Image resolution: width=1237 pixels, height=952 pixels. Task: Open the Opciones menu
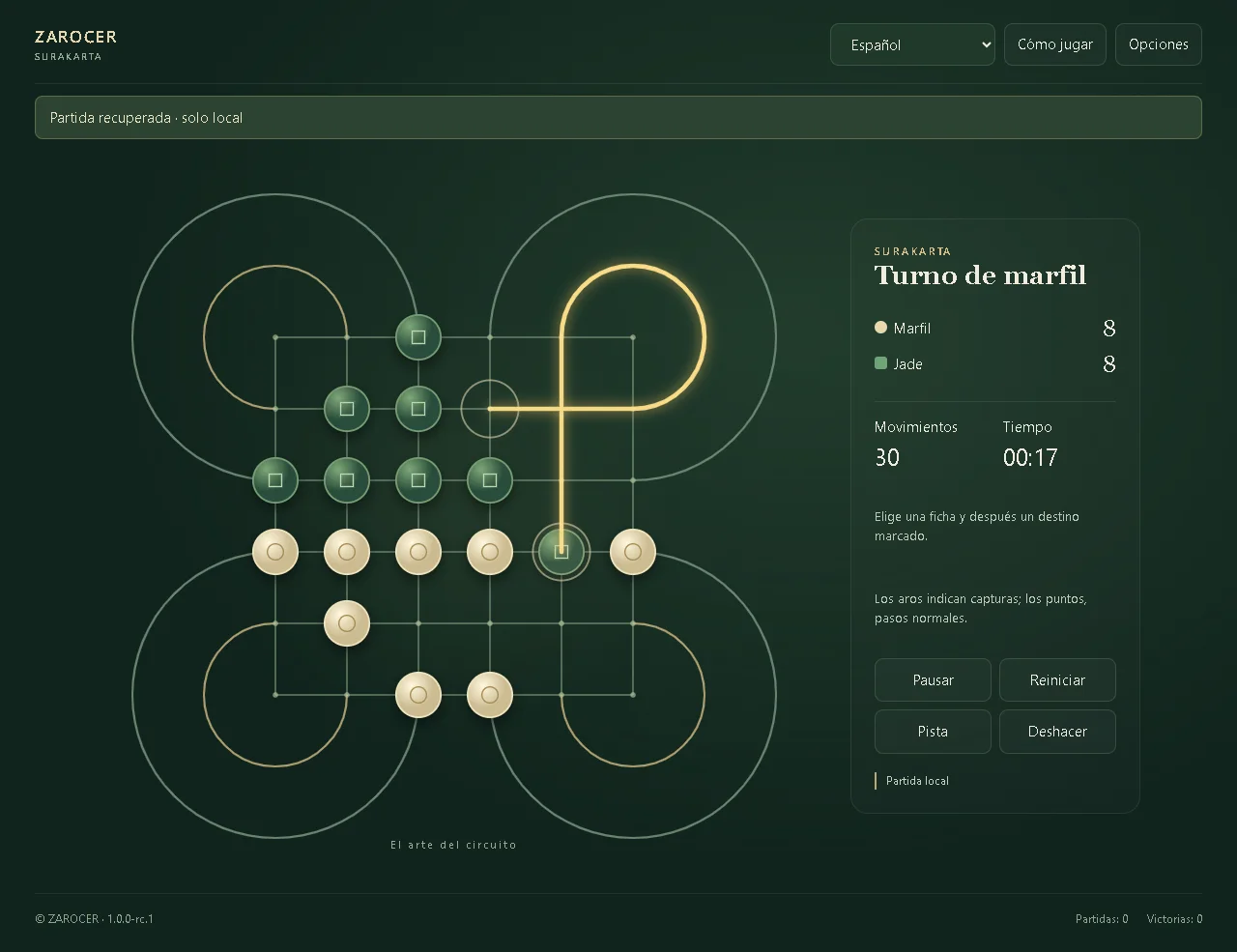pyautogui.click(x=1159, y=44)
